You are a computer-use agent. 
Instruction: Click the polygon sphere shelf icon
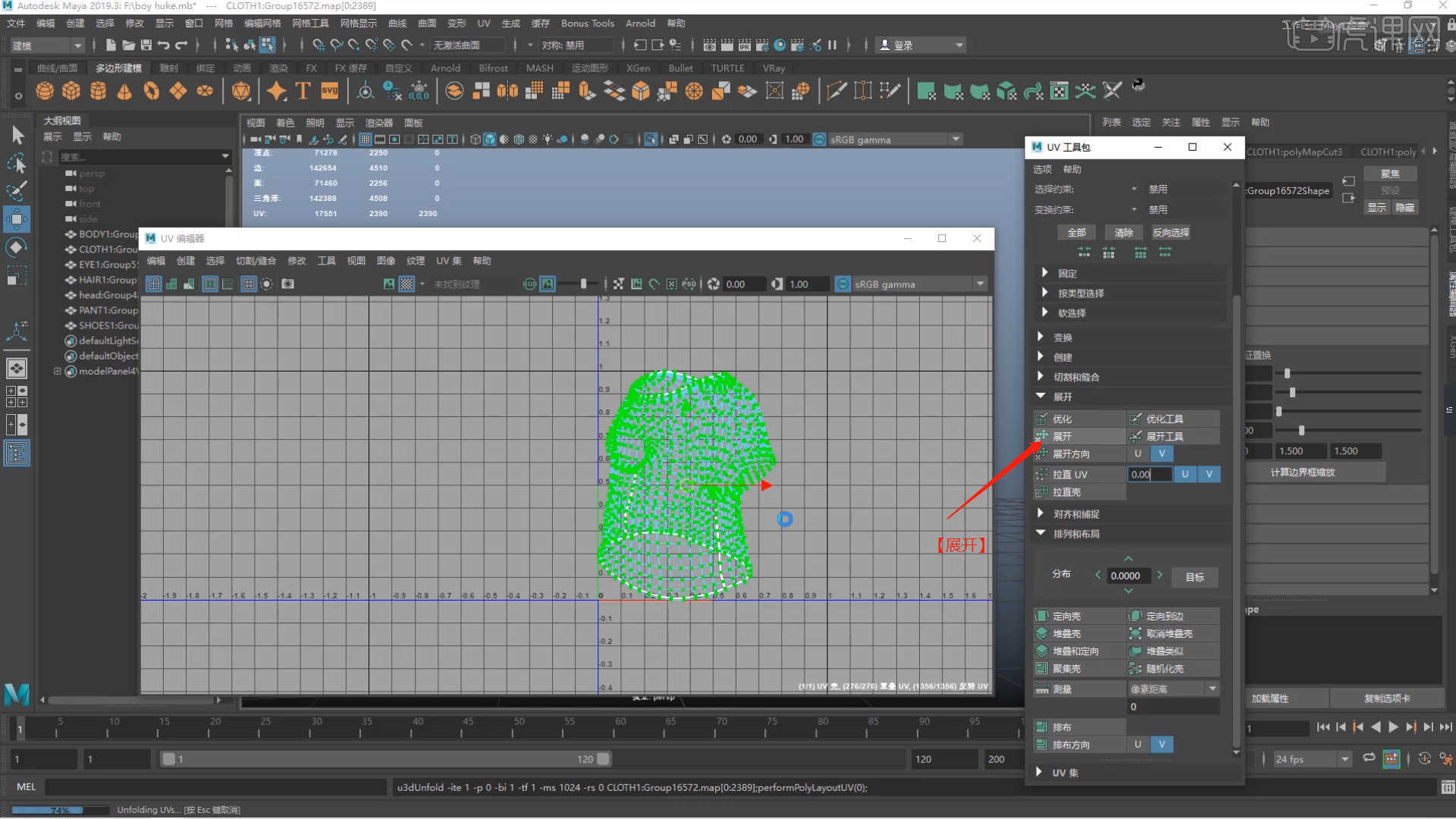click(45, 91)
